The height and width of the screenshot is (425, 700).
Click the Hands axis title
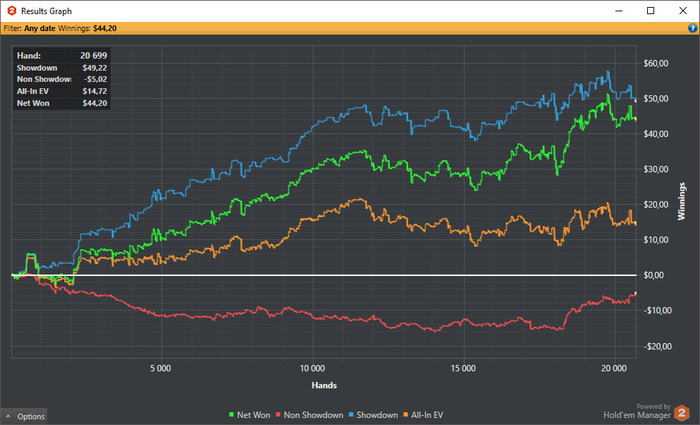(324, 385)
